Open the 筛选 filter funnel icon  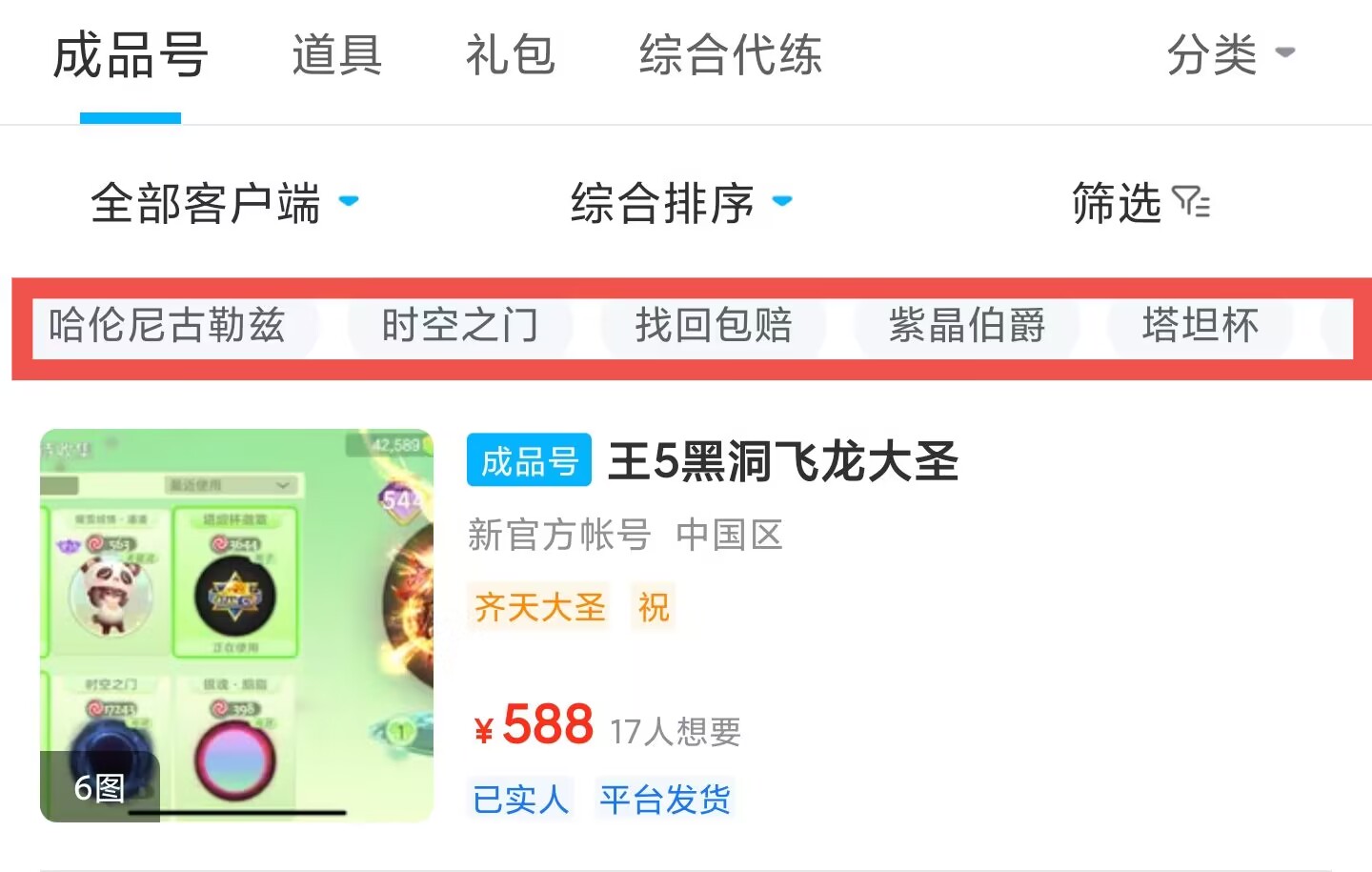pyautogui.click(x=1191, y=203)
